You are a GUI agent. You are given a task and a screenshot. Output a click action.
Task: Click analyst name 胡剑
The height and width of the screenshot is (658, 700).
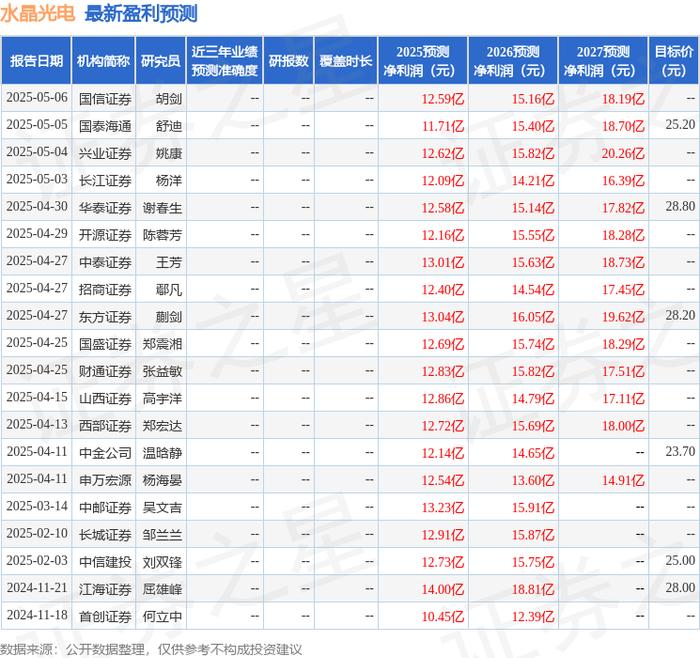(x=169, y=99)
